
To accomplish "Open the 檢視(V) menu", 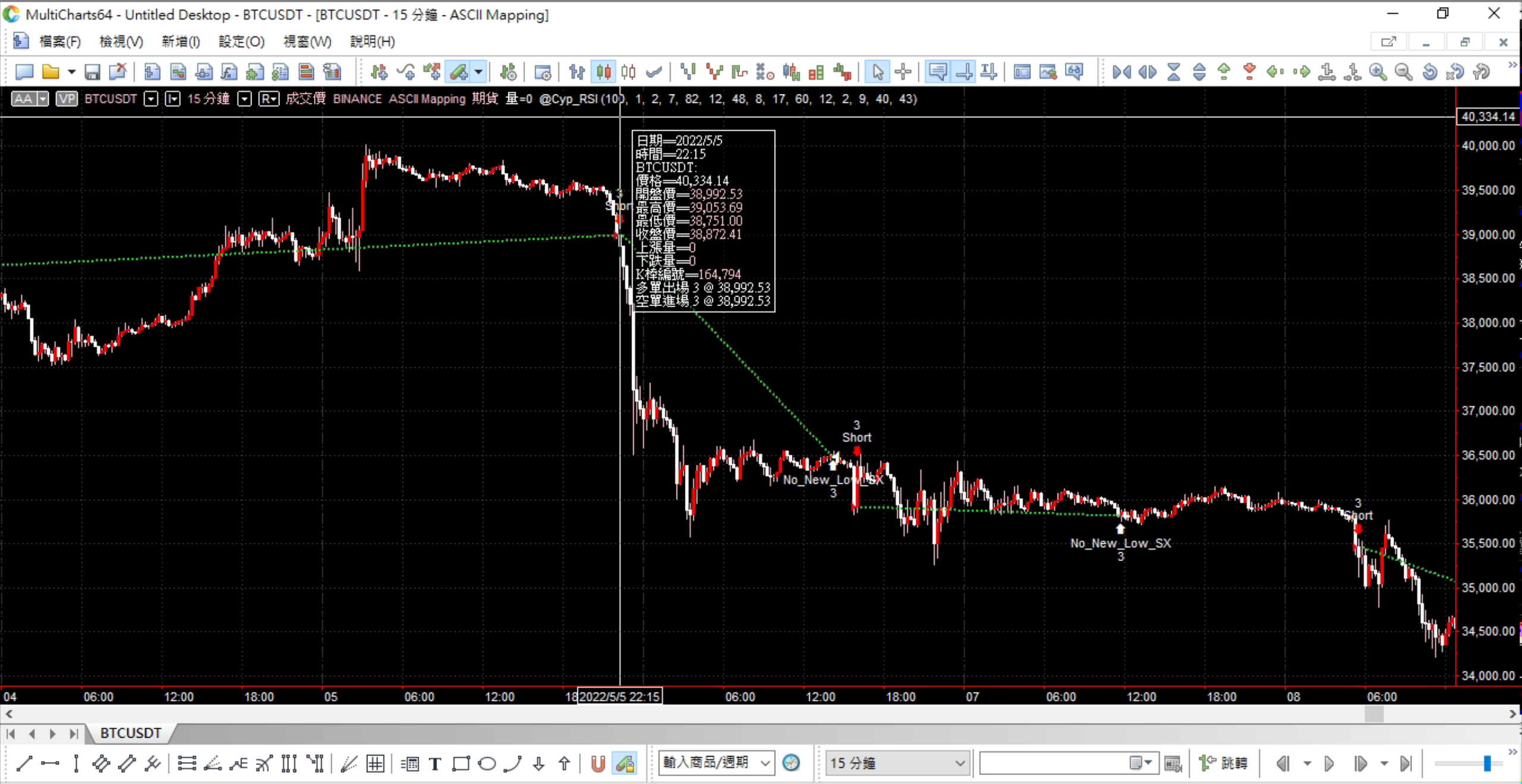I will 121,42.
